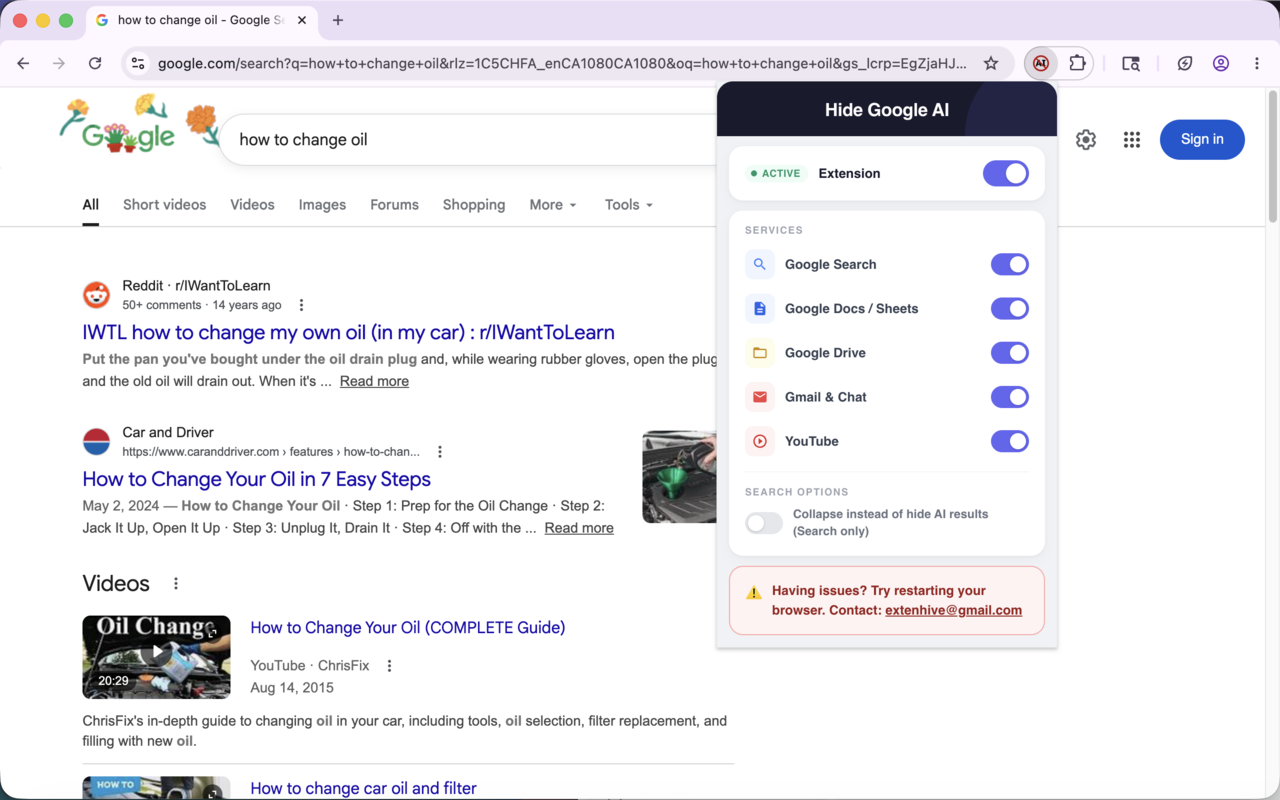Click the Google doodle logo

pos(138,126)
